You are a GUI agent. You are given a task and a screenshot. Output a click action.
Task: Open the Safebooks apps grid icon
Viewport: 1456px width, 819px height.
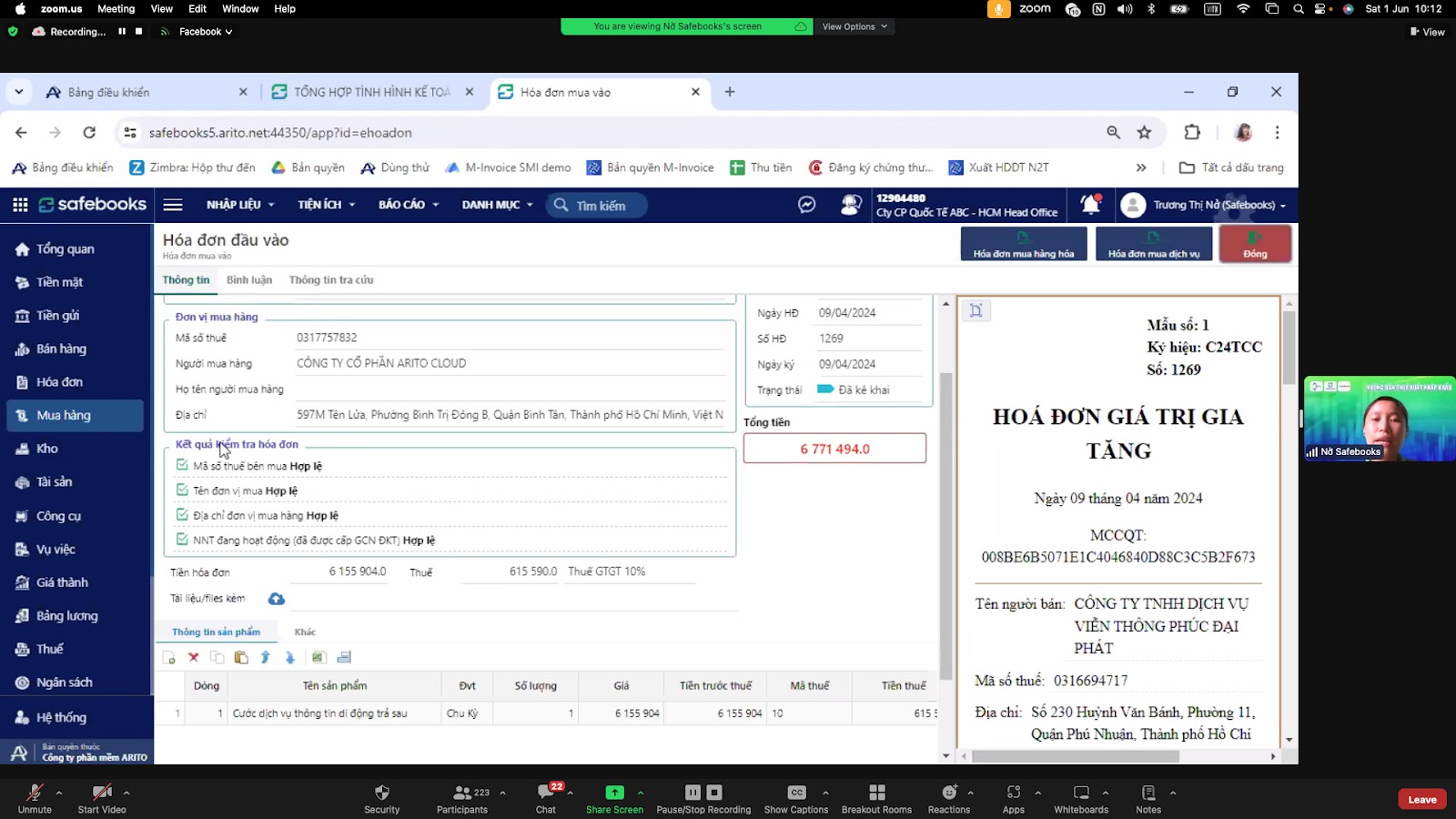pyautogui.click(x=20, y=205)
